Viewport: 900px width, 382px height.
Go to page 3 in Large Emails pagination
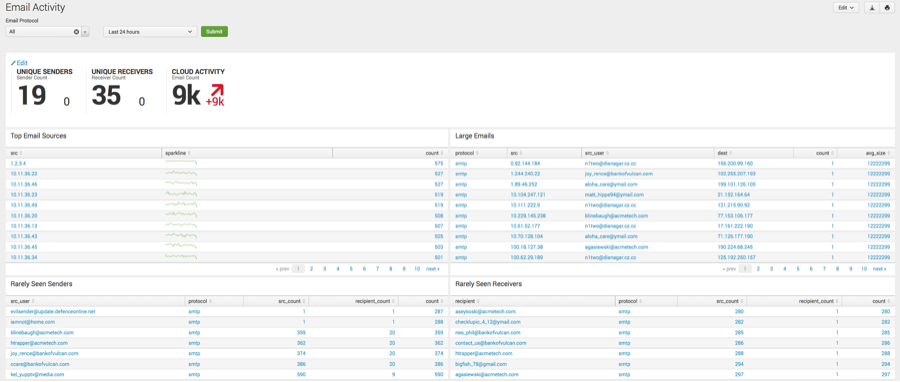pyautogui.click(x=771, y=268)
